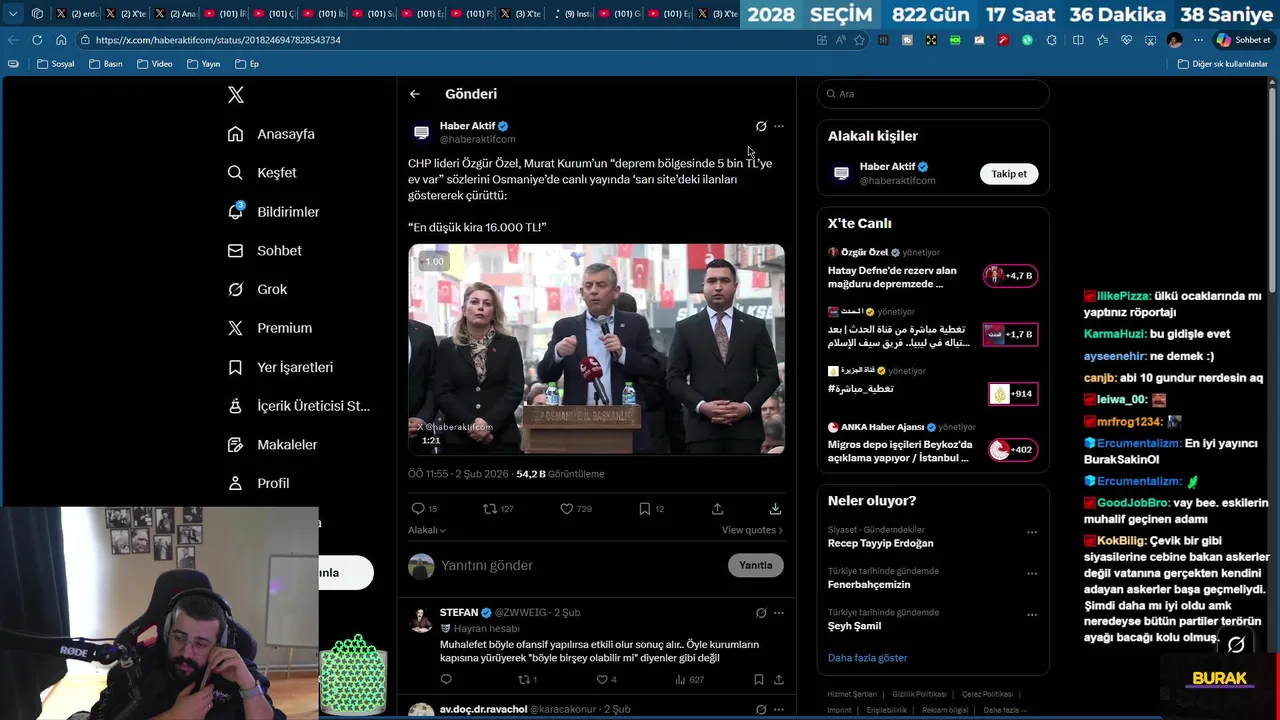This screenshot has width=1280, height=720.
Task: Open Gizlilik Politikası footer link
Action: 919,694
